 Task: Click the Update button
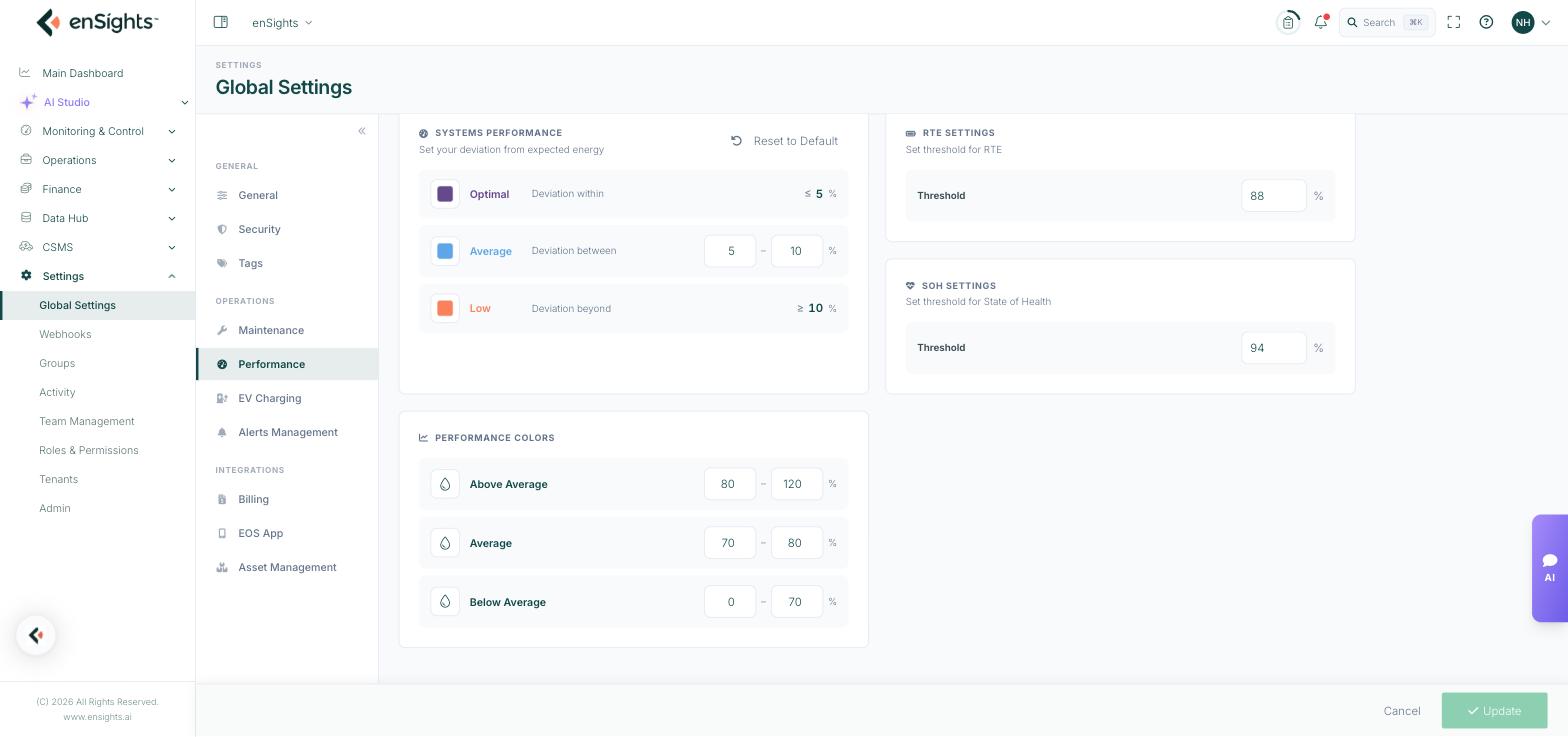coord(1494,711)
